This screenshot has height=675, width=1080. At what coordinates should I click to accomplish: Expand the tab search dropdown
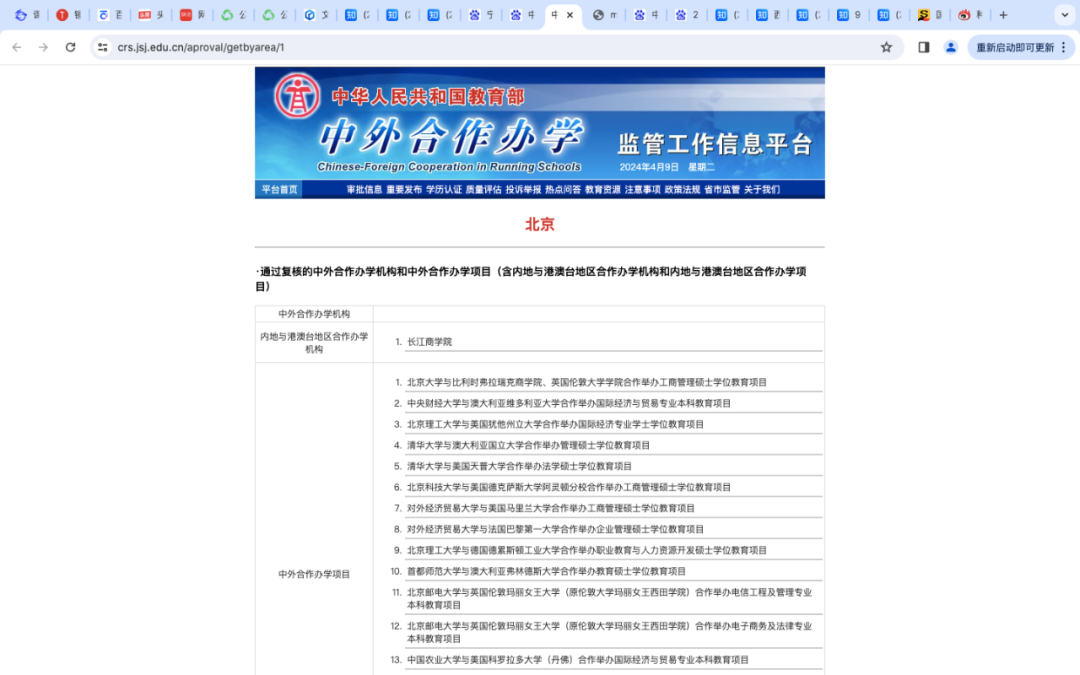tap(1065, 15)
